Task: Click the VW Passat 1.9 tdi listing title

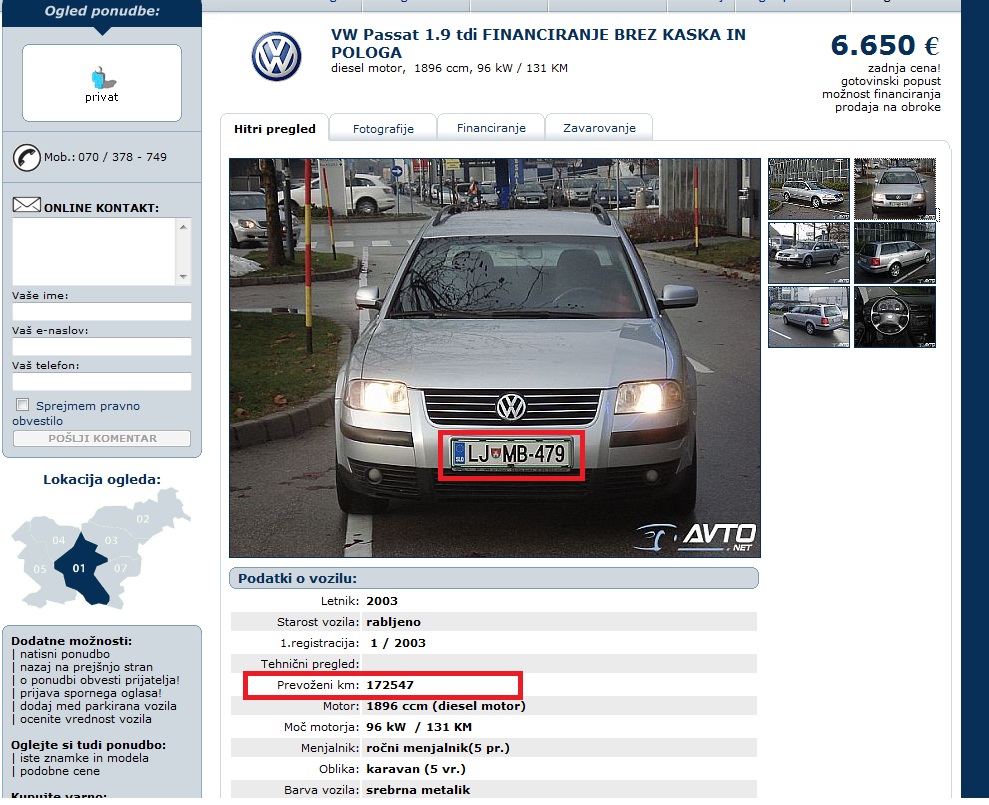Action: pos(538,43)
